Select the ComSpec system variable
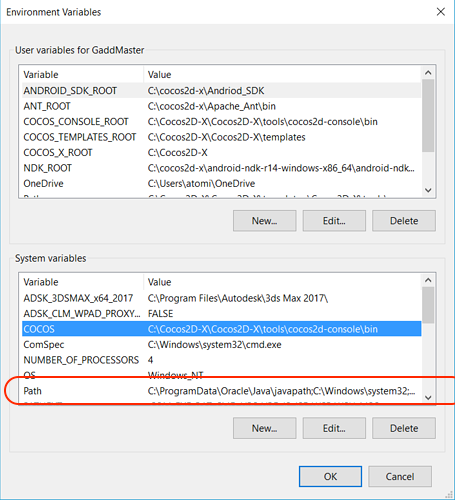The image size is (455, 500). 221,345
